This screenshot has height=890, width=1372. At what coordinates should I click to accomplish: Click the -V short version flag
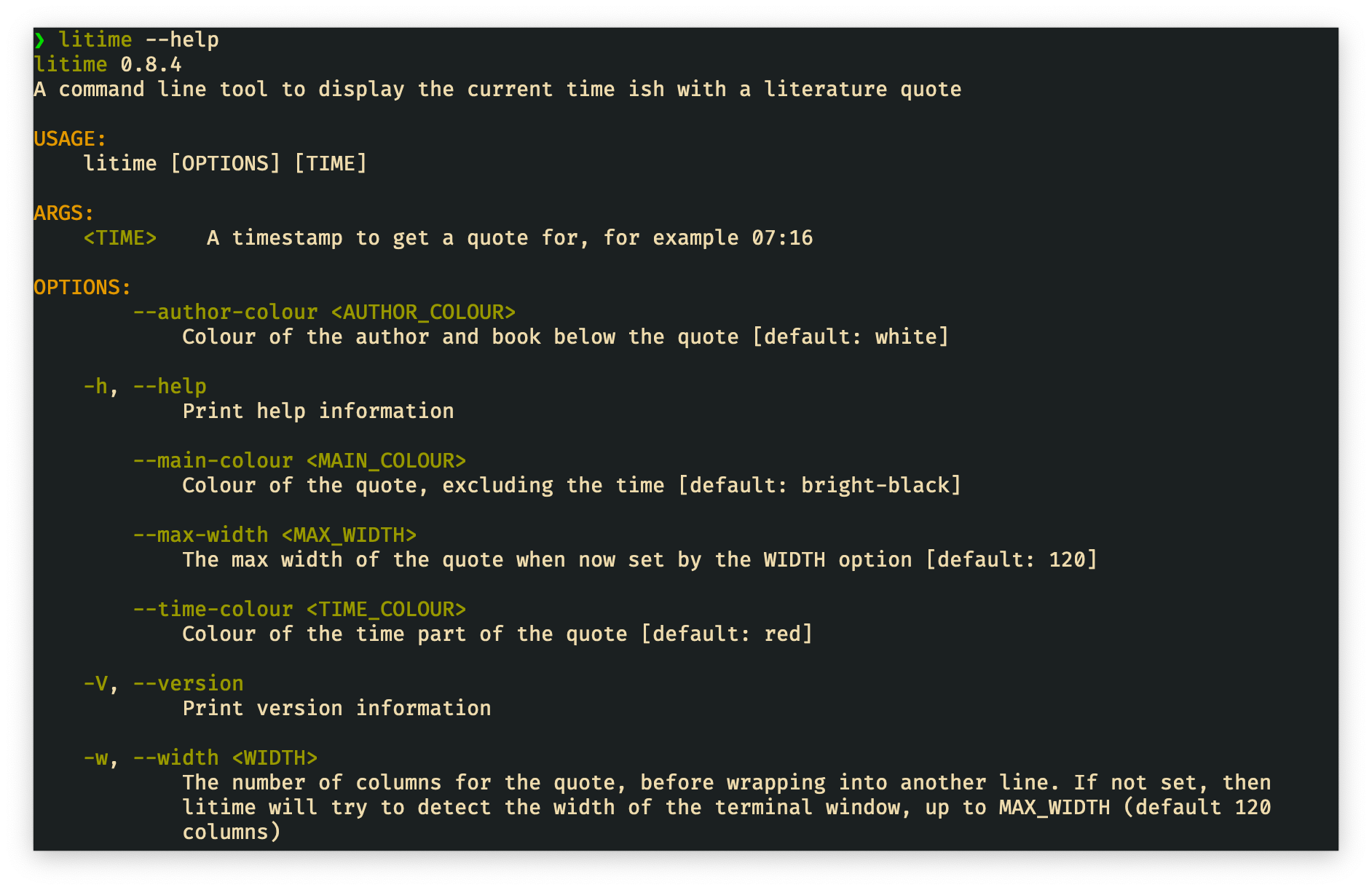click(x=95, y=684)
